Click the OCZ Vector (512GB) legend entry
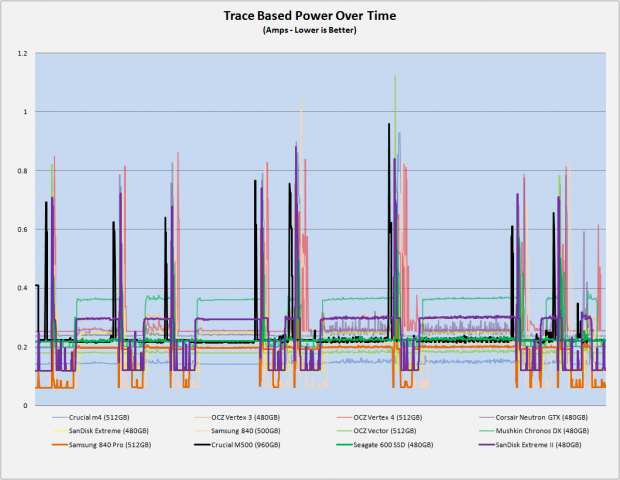This screenshot has height=480, width=620. 376,431
